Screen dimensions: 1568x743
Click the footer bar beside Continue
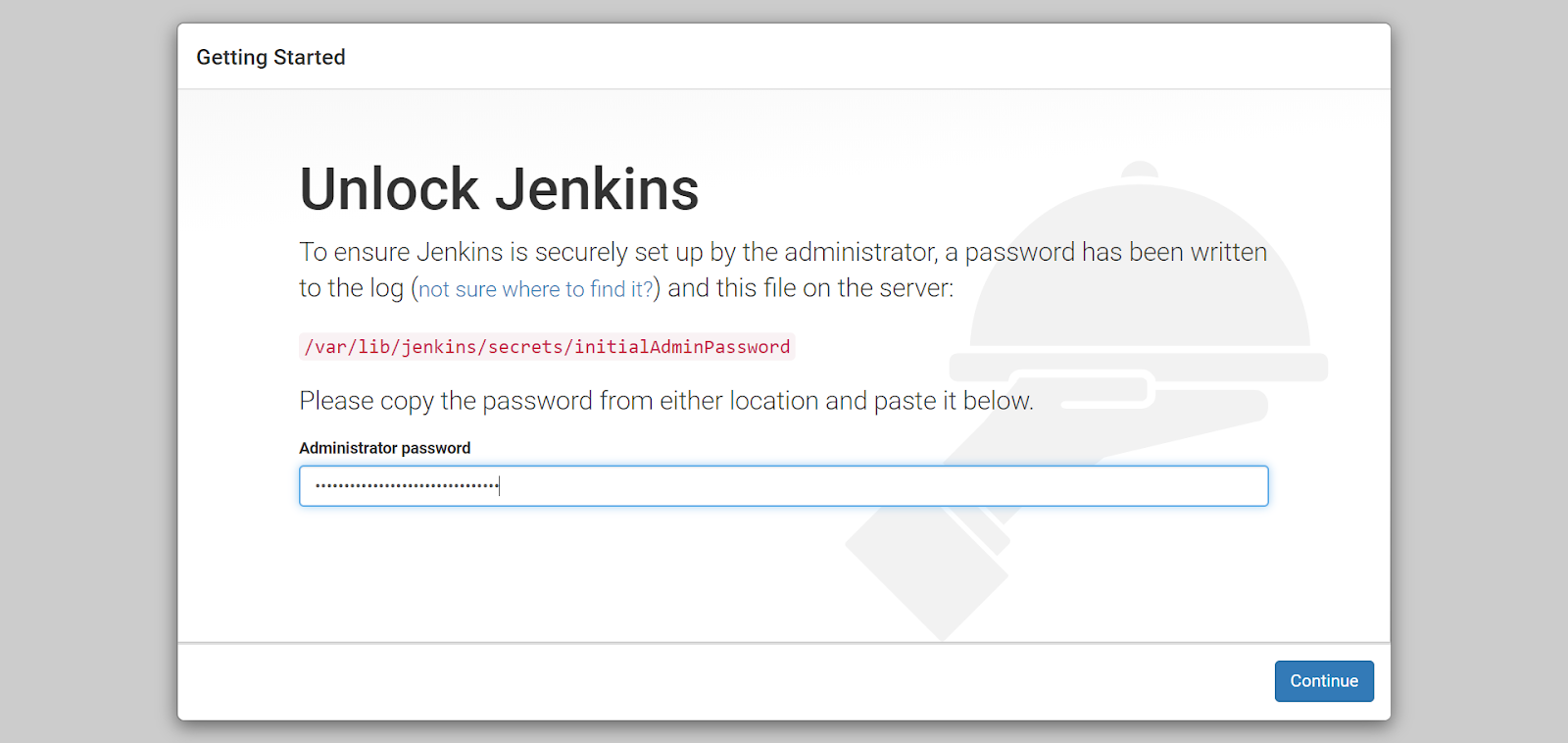(725, 681)
